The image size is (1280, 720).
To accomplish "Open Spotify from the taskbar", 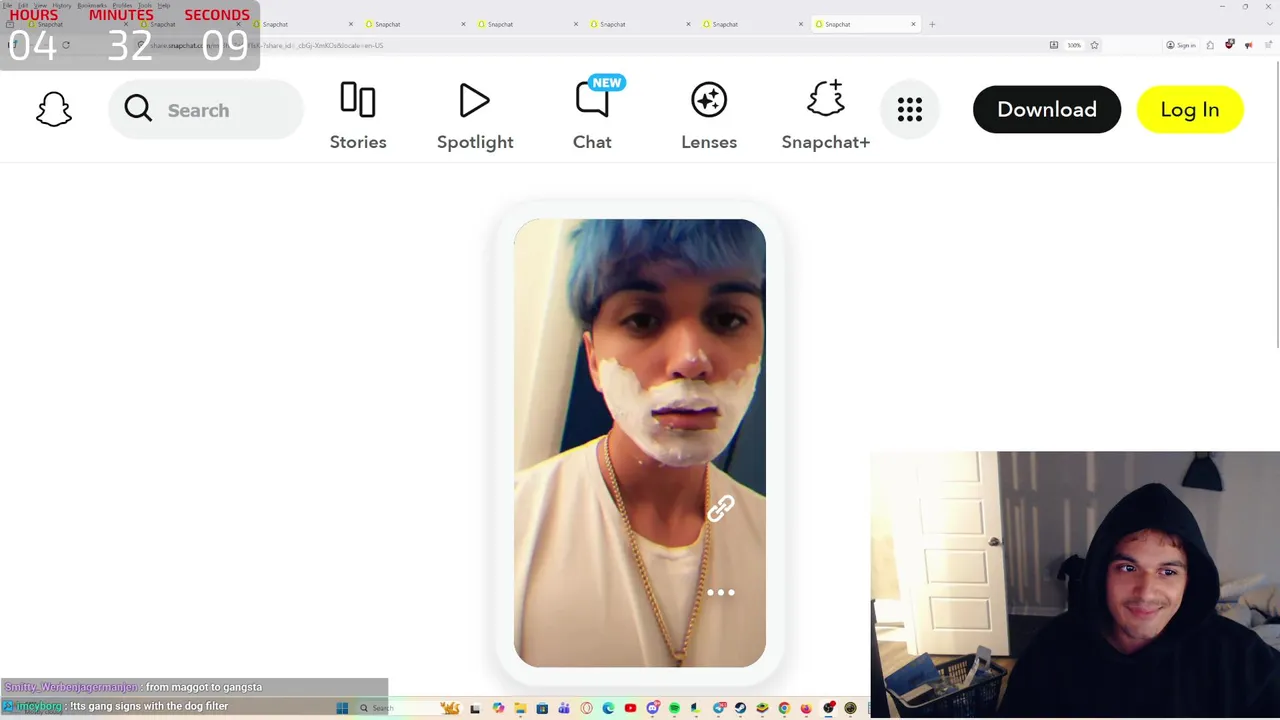I will point(675,708).
